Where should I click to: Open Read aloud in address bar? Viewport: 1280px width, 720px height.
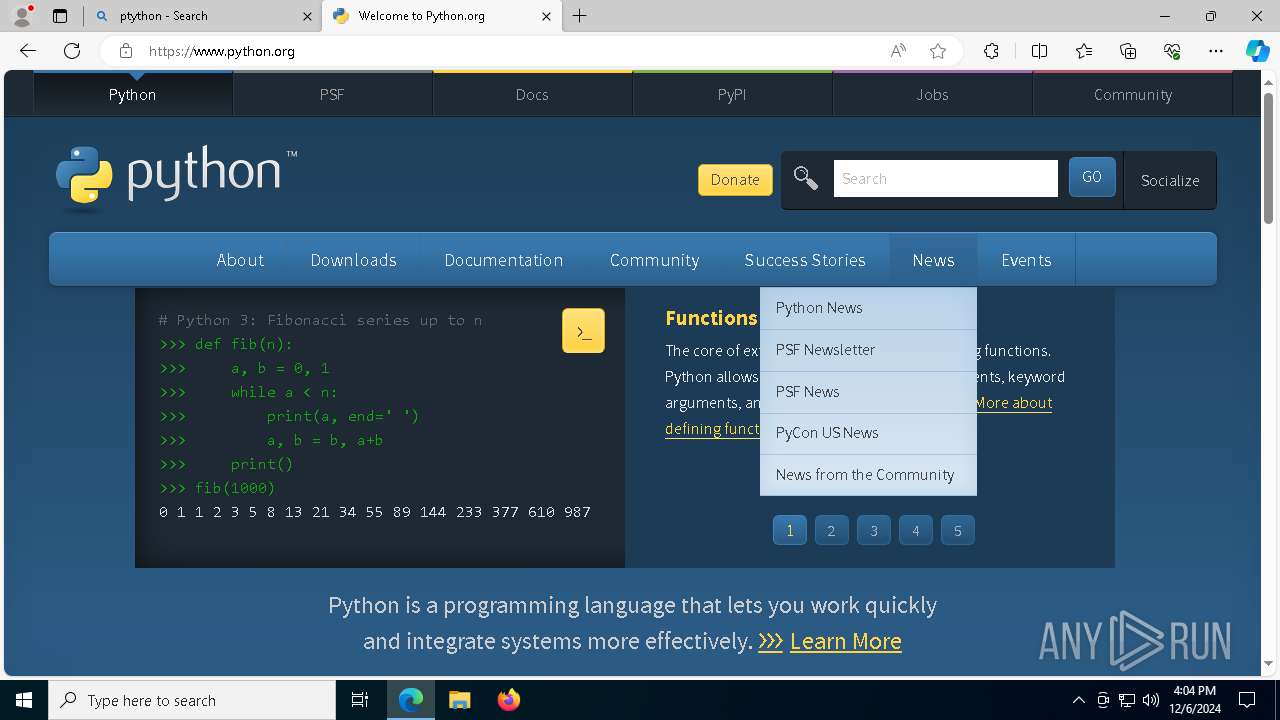898,51
